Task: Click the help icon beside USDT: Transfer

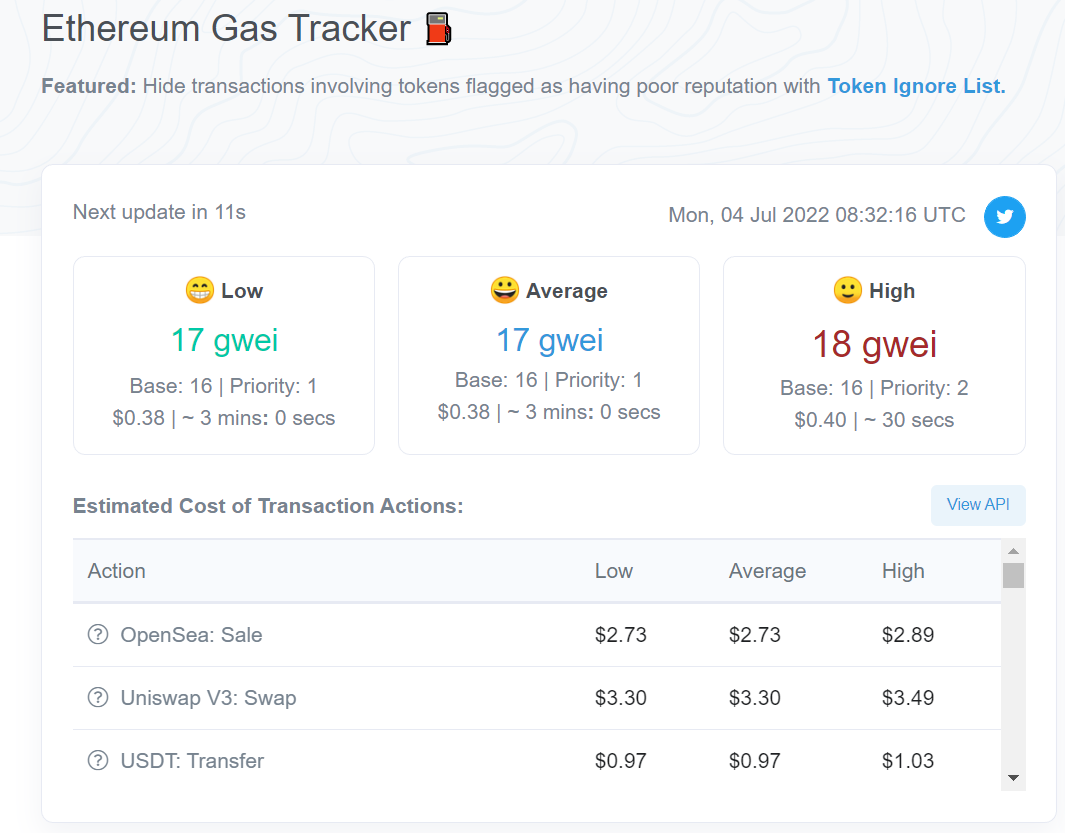Action: 98,760
